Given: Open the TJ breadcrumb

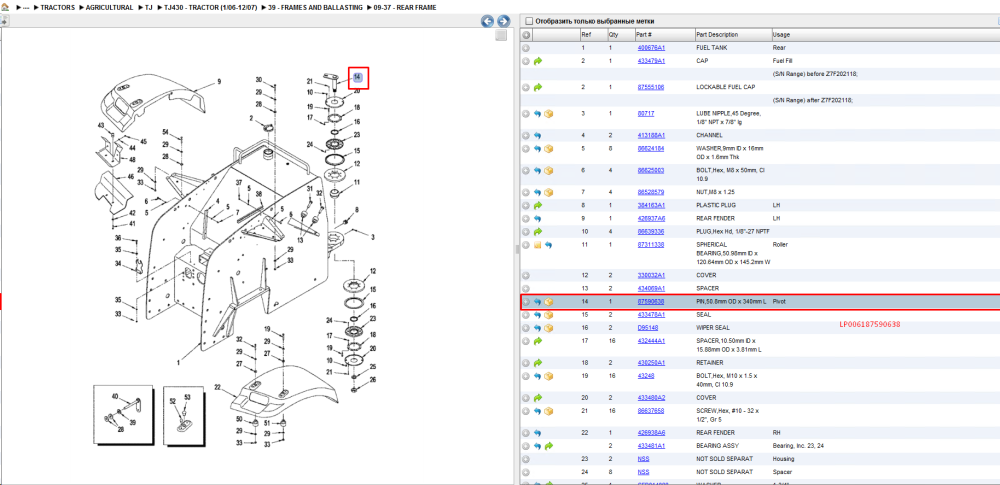Looking at the screenshot, I should pos(148,8).
